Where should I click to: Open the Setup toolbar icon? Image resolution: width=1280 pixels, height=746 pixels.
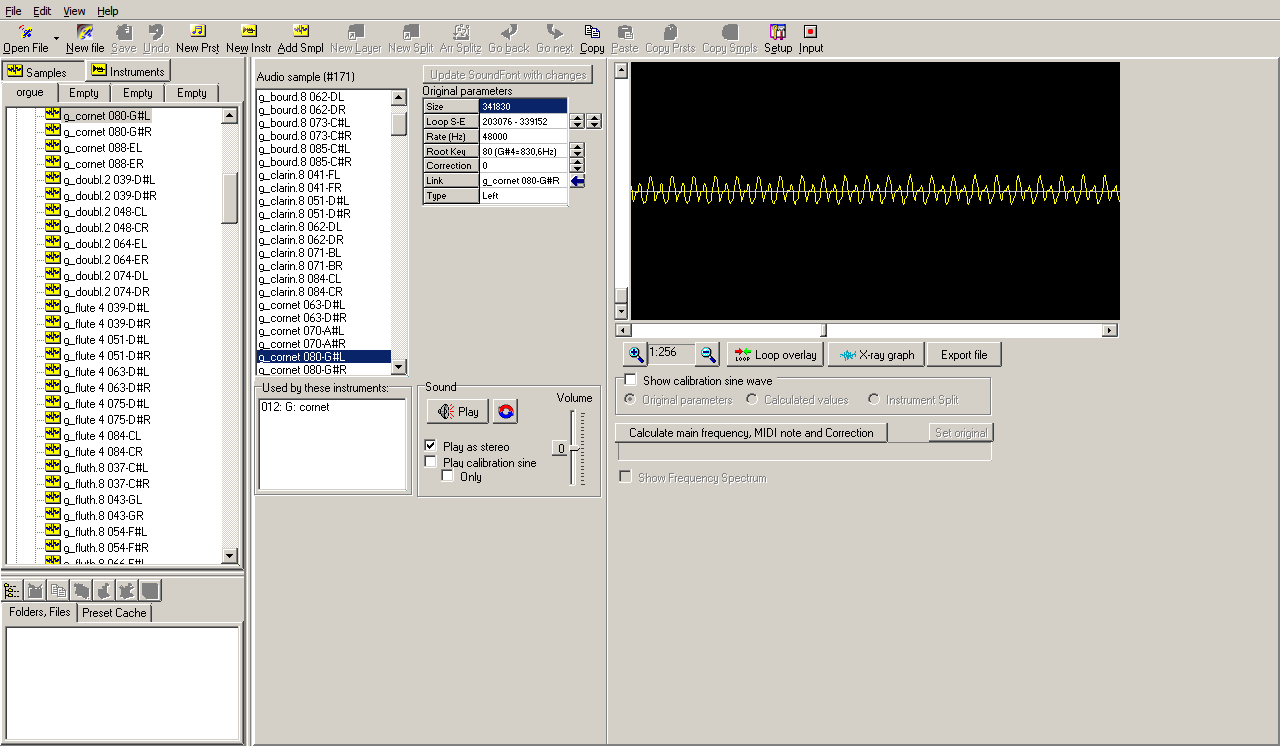click(778, 33)
